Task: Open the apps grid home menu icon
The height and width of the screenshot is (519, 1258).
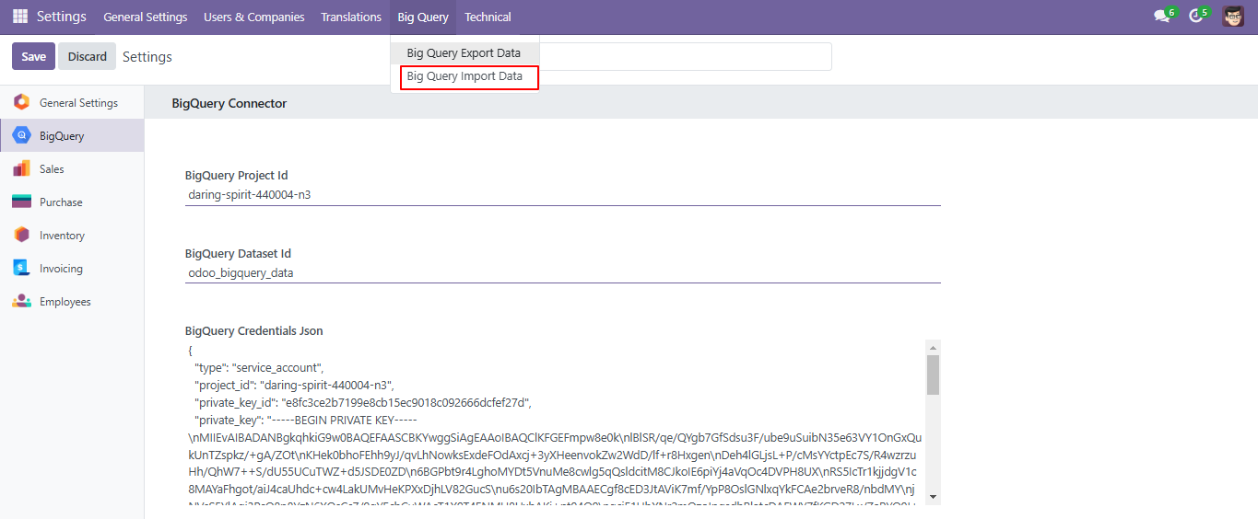Action: point(20,17)
